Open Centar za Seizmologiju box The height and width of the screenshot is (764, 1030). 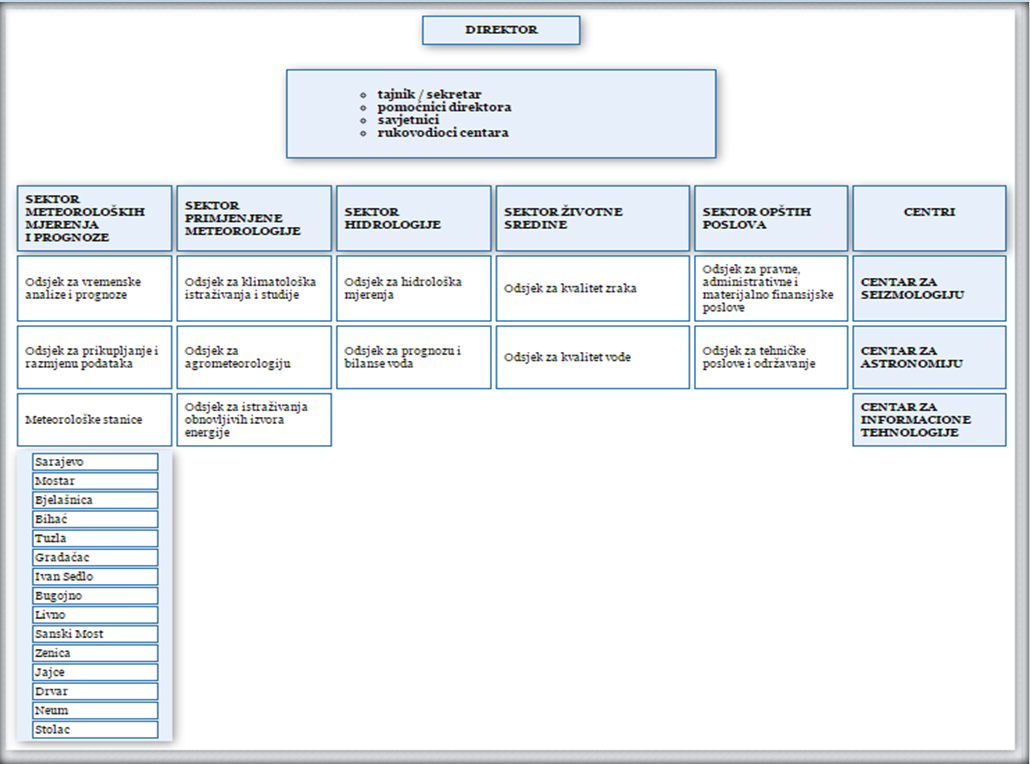point(929,289)
